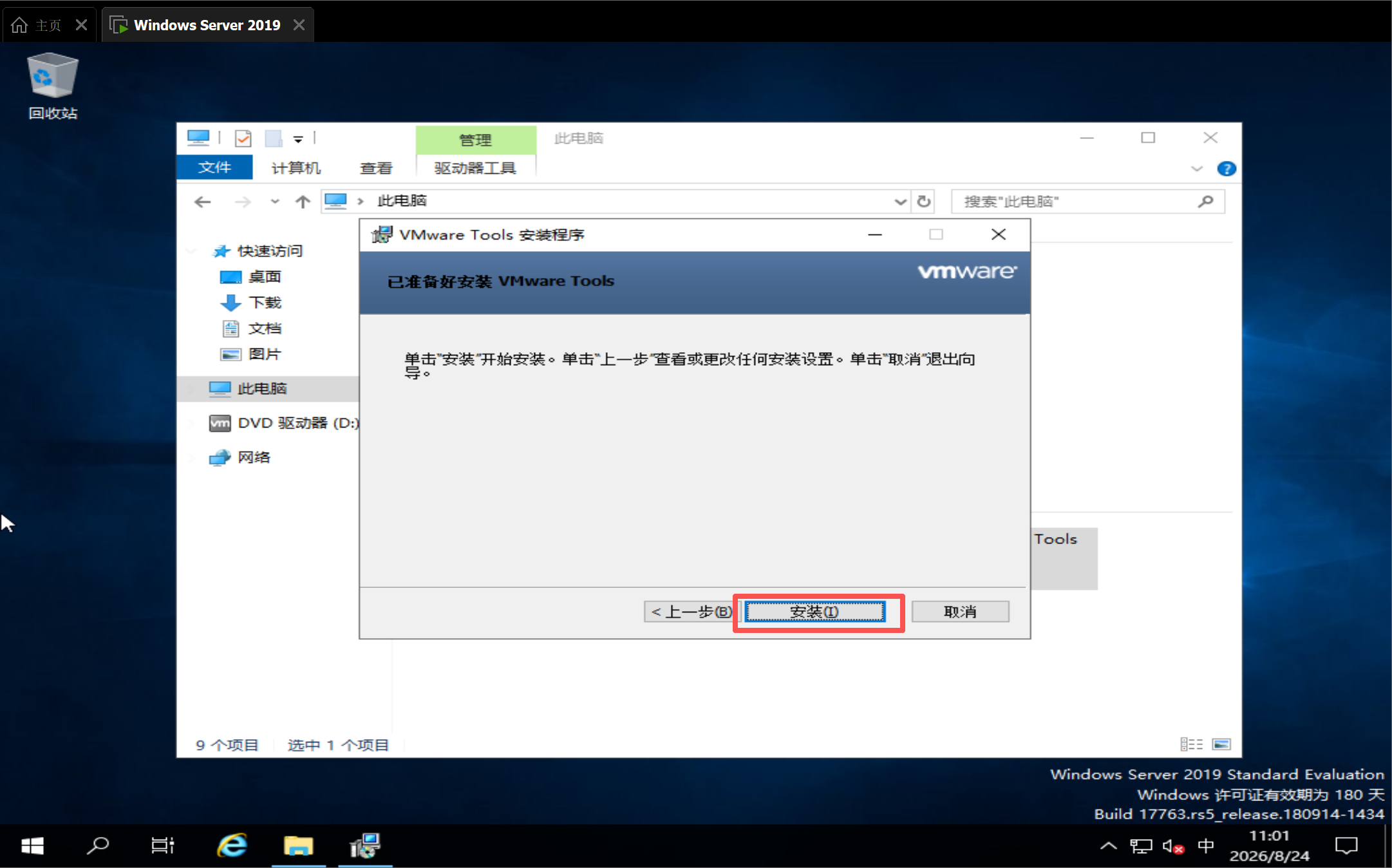This screenshot has height=868, width=1392.
Task: Open Task View on the taskbar
Action: click(x=162, y=845)
